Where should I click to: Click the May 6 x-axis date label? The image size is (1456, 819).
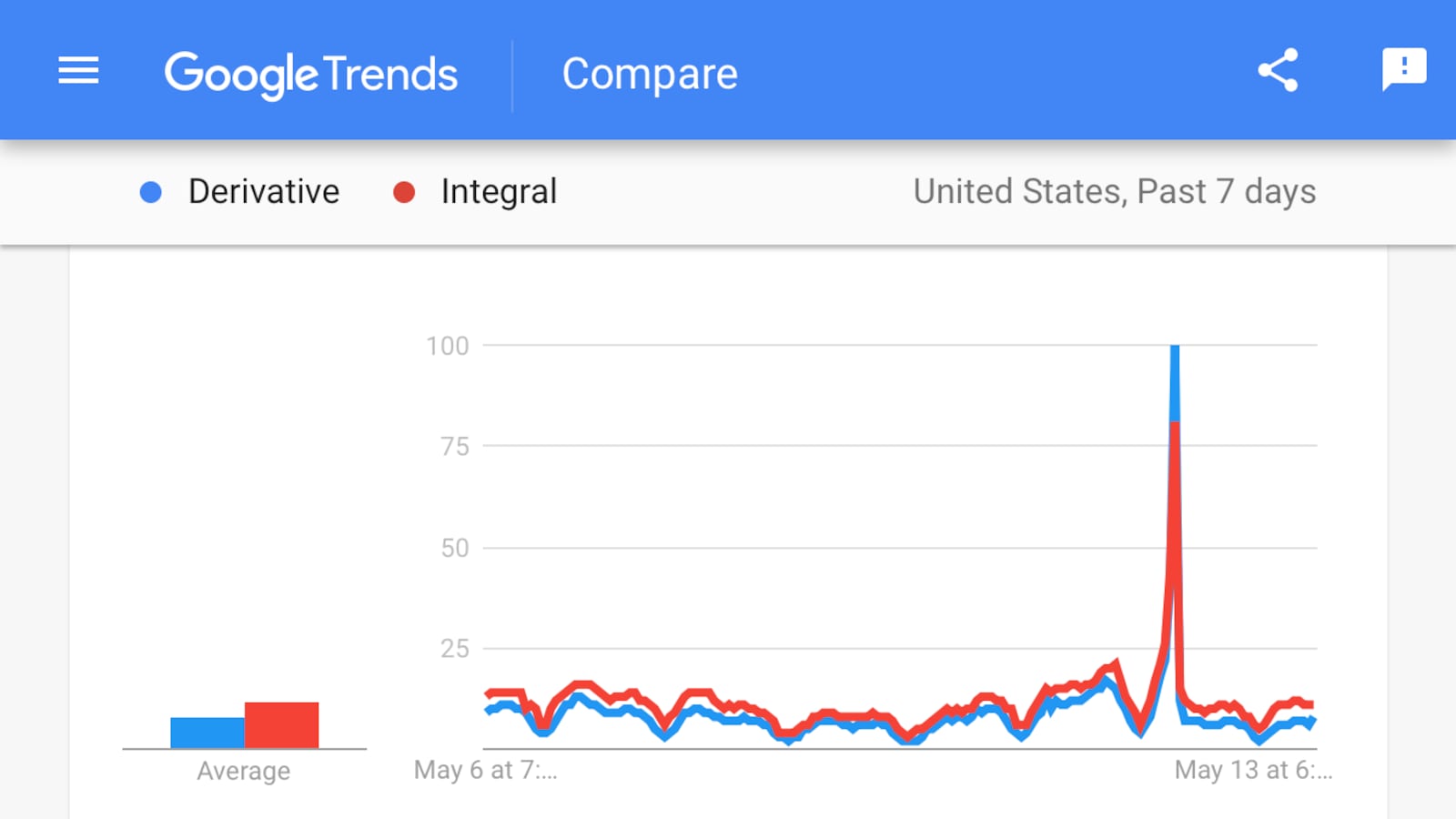pos(485,770)
